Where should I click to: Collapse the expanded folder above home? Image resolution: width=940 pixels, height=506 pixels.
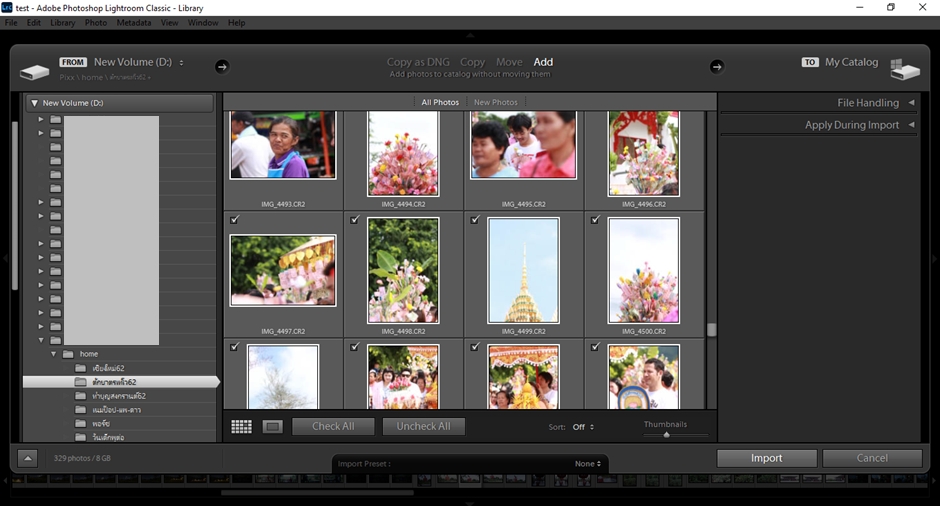pyautogui.click(x=41, y=340)
